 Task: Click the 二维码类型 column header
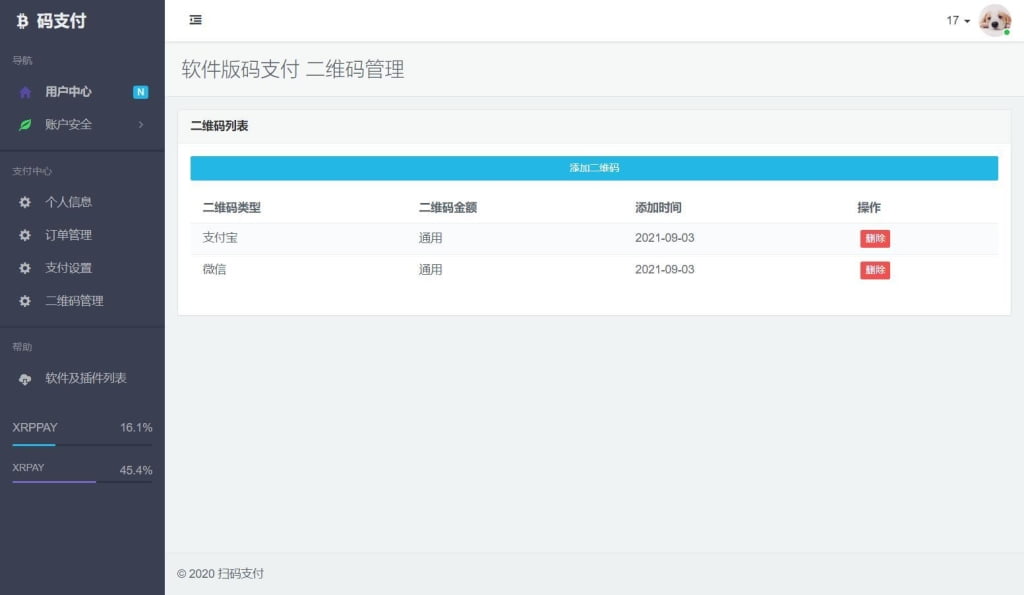pyautogui.click(x=231, y=208)
